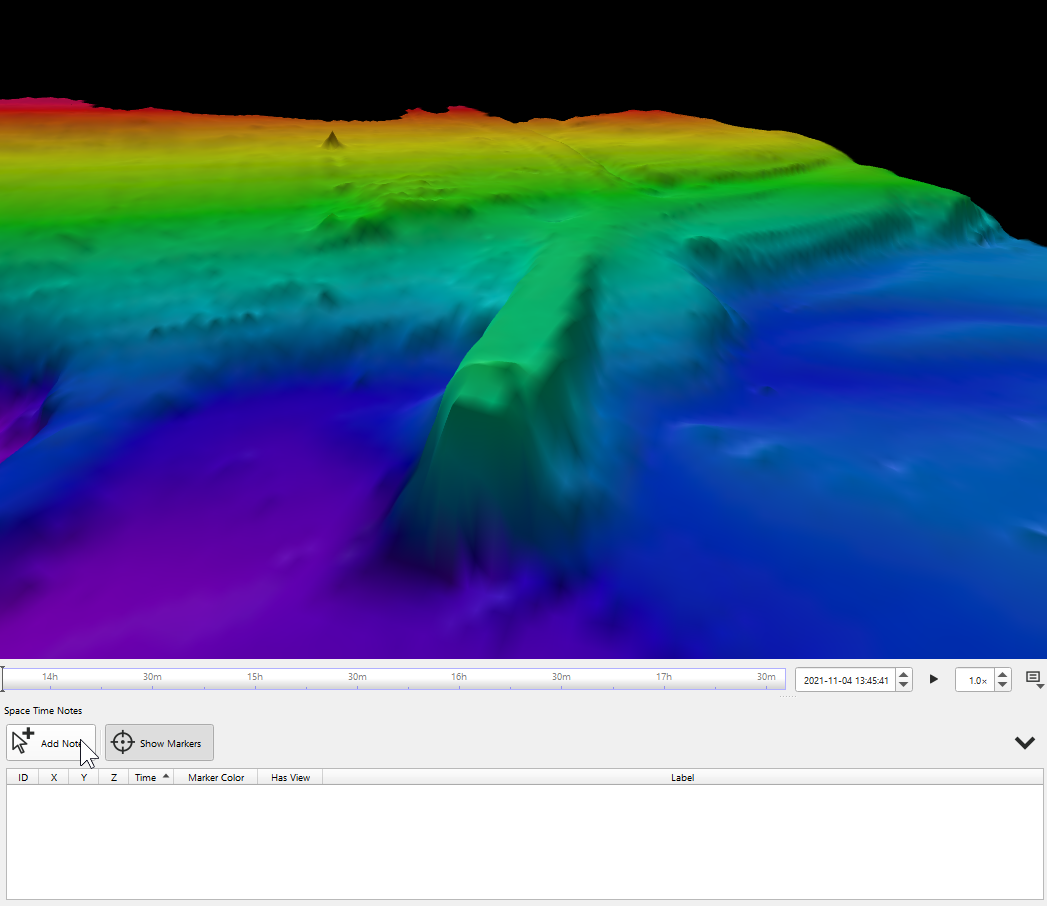
Task: Sort notes by the ID column
Action: click(x=23, y=777)
